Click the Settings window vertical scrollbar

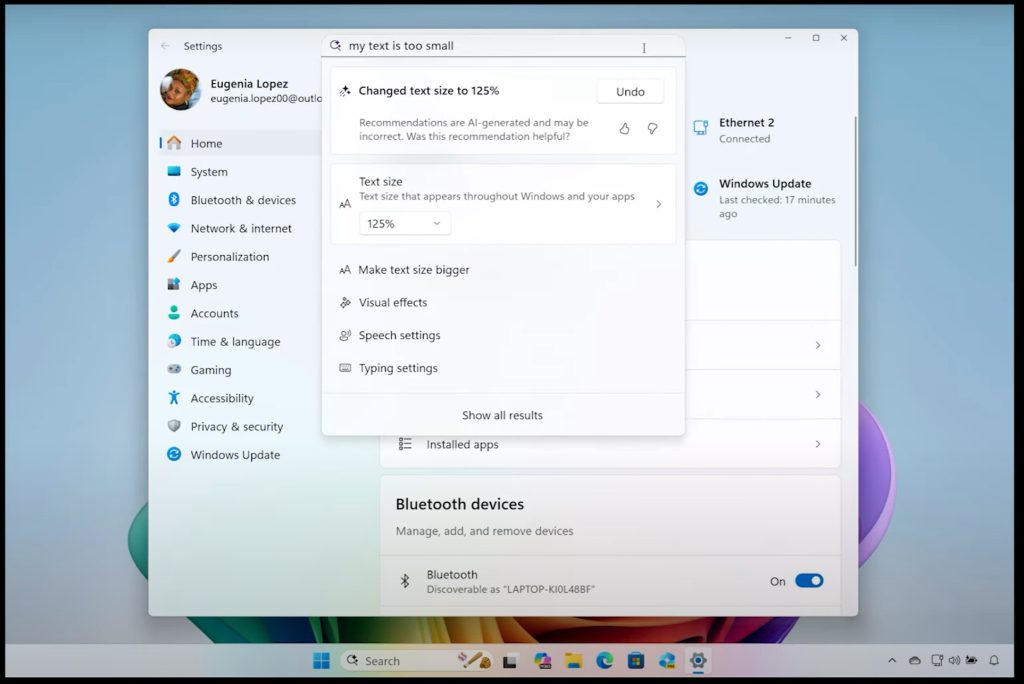coord(855,190)
